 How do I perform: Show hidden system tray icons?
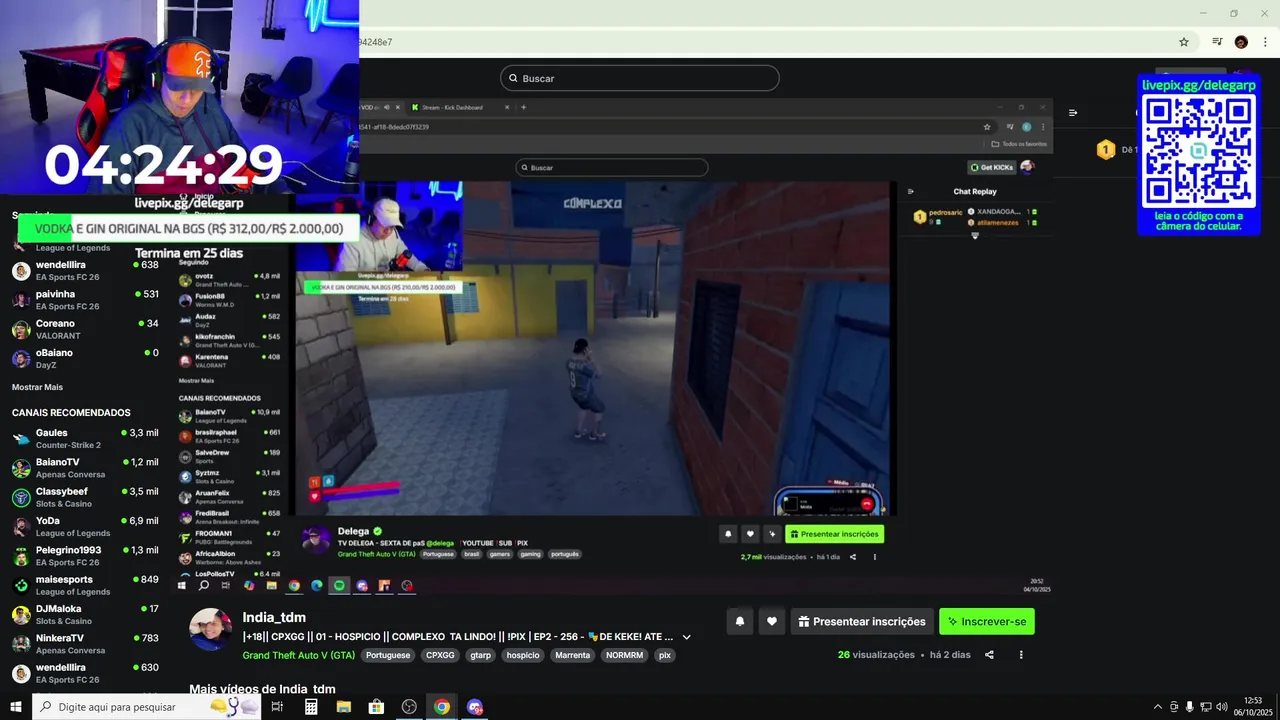1158,707
